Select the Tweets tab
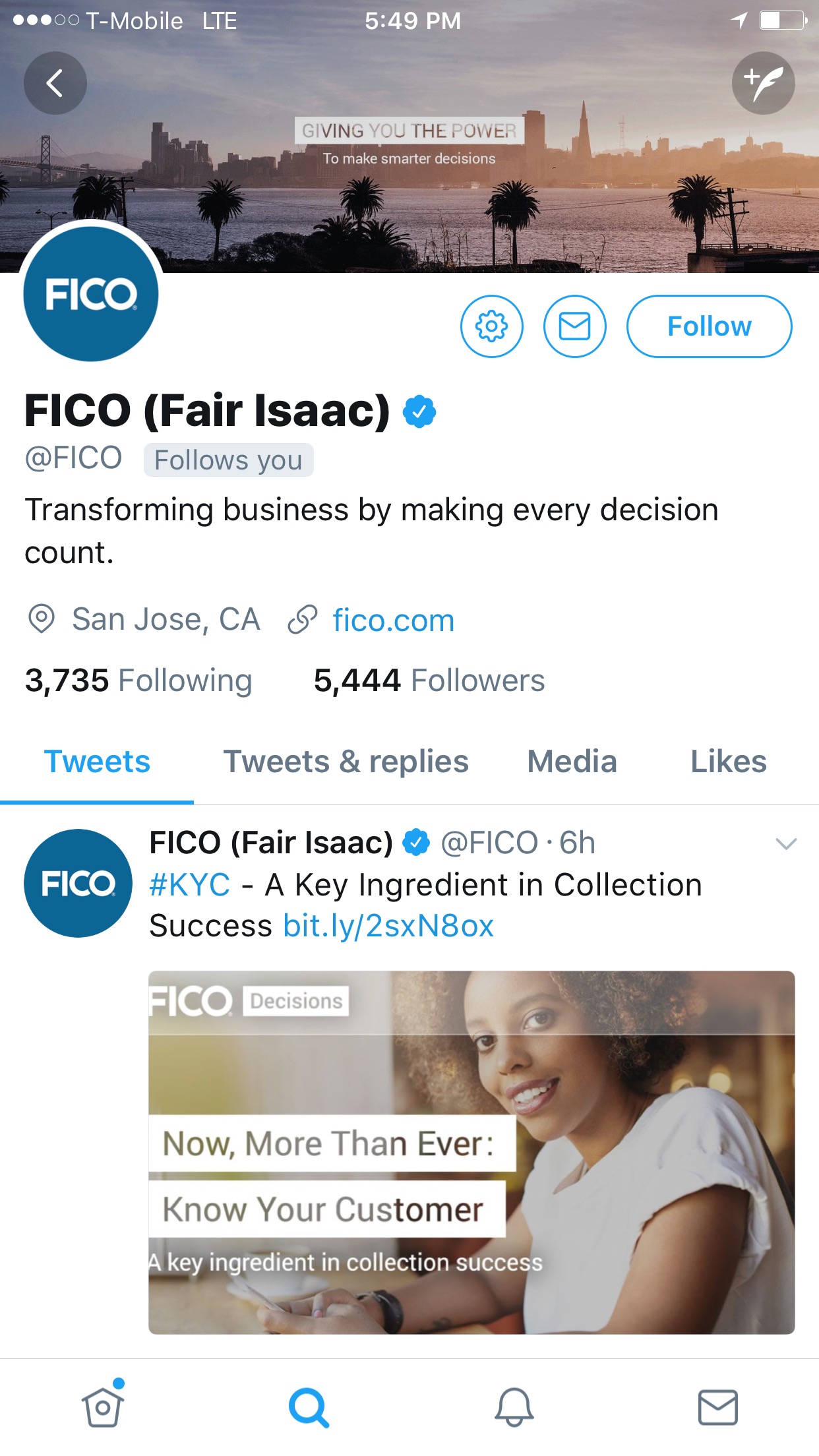Image resolution: width=819 pixels, height=1456 pixels. coord(97,762)
